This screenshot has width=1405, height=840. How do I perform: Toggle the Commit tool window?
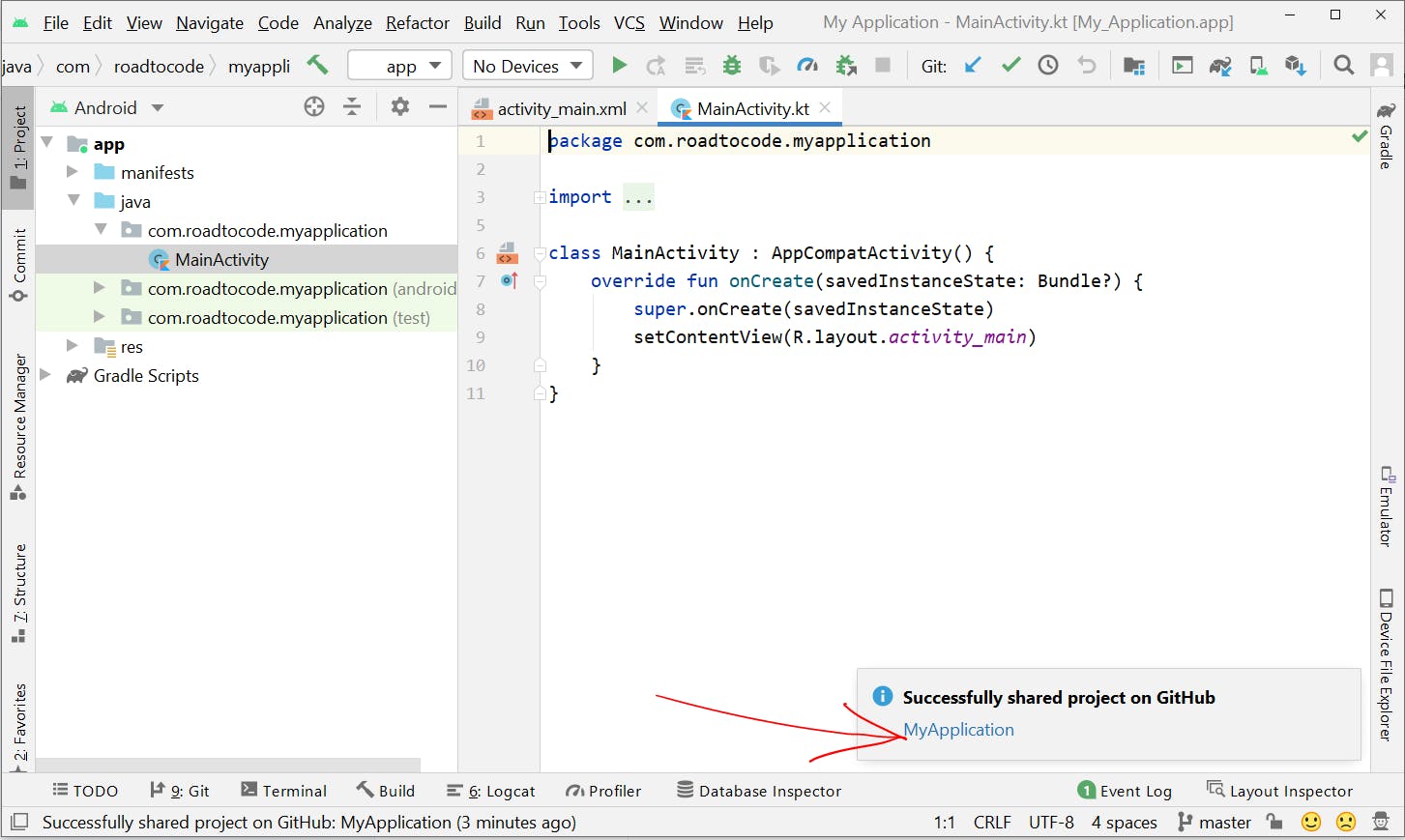[19, 266]
